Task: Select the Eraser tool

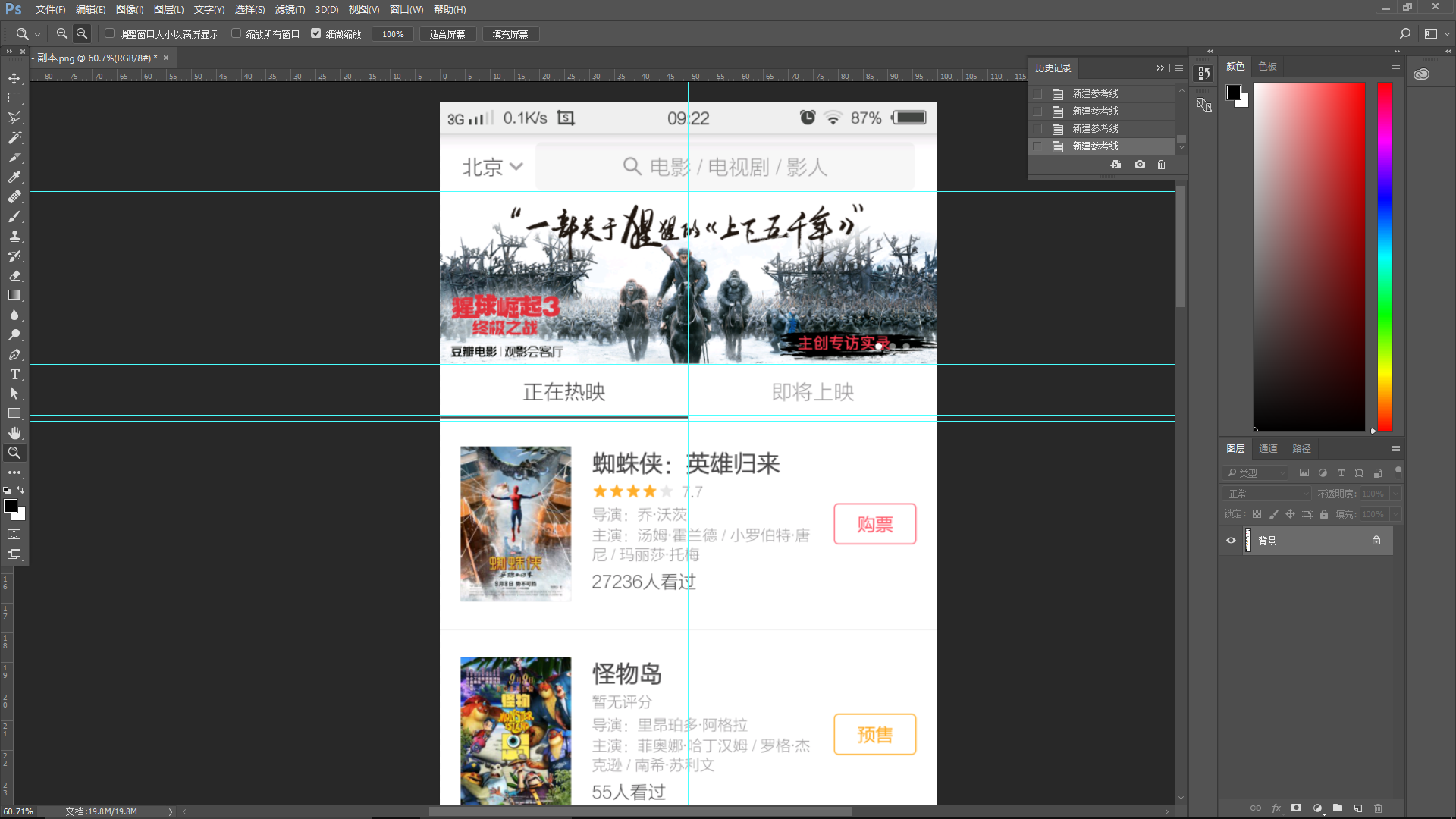Action: point(14,275)
